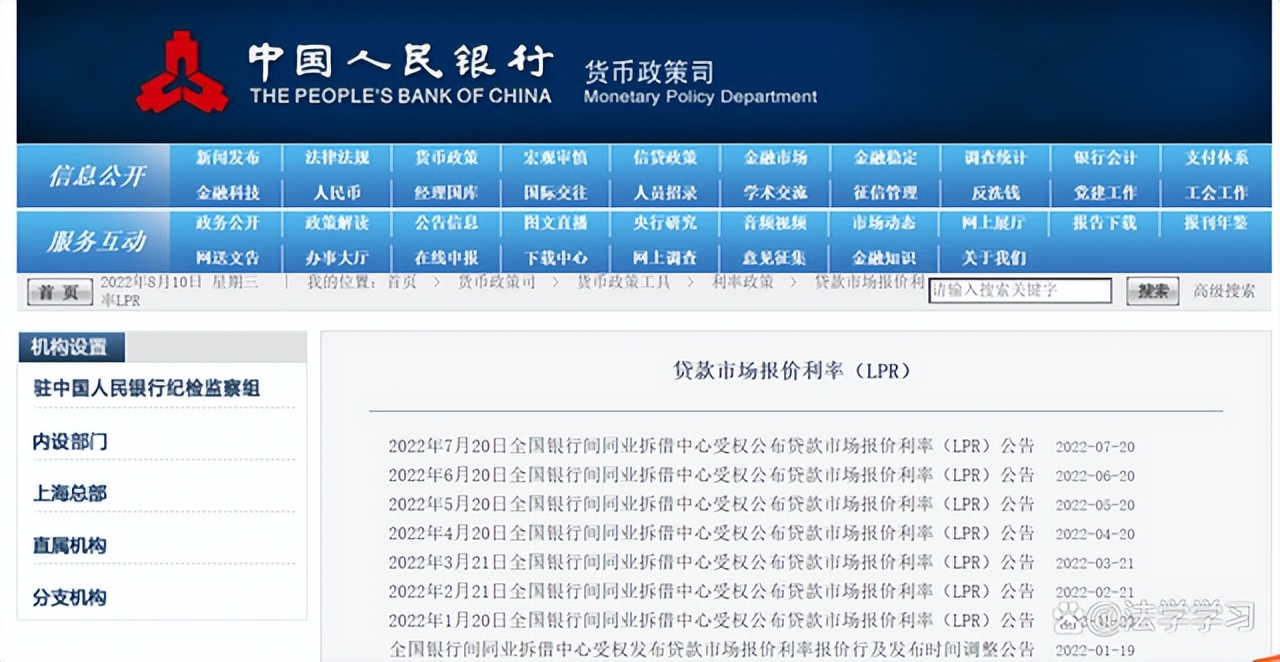Open 内设部门 in the sidebar

pyautogui.click(x=70, y=440)
